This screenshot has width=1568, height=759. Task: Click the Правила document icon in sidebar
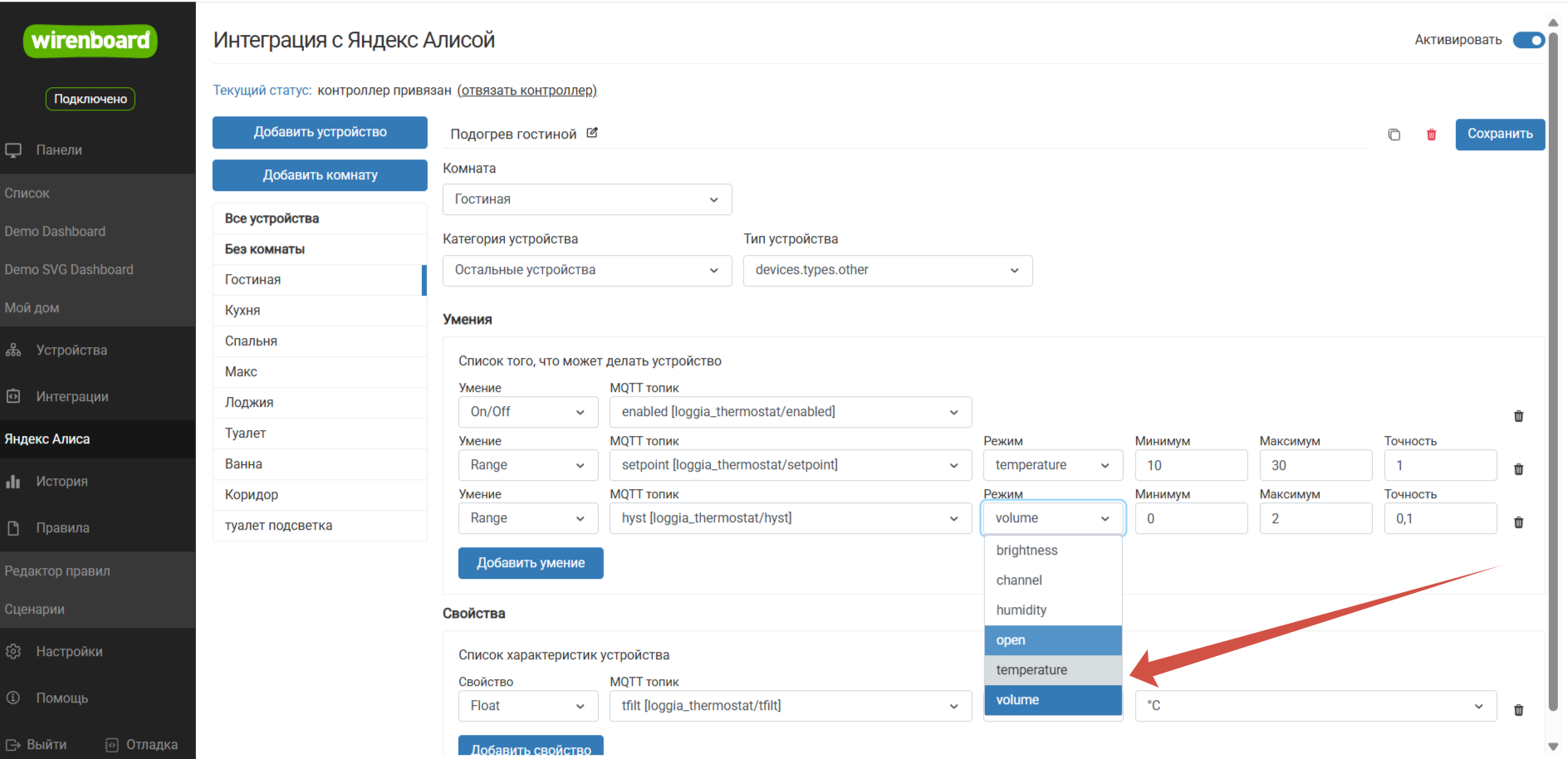[13, 528]
